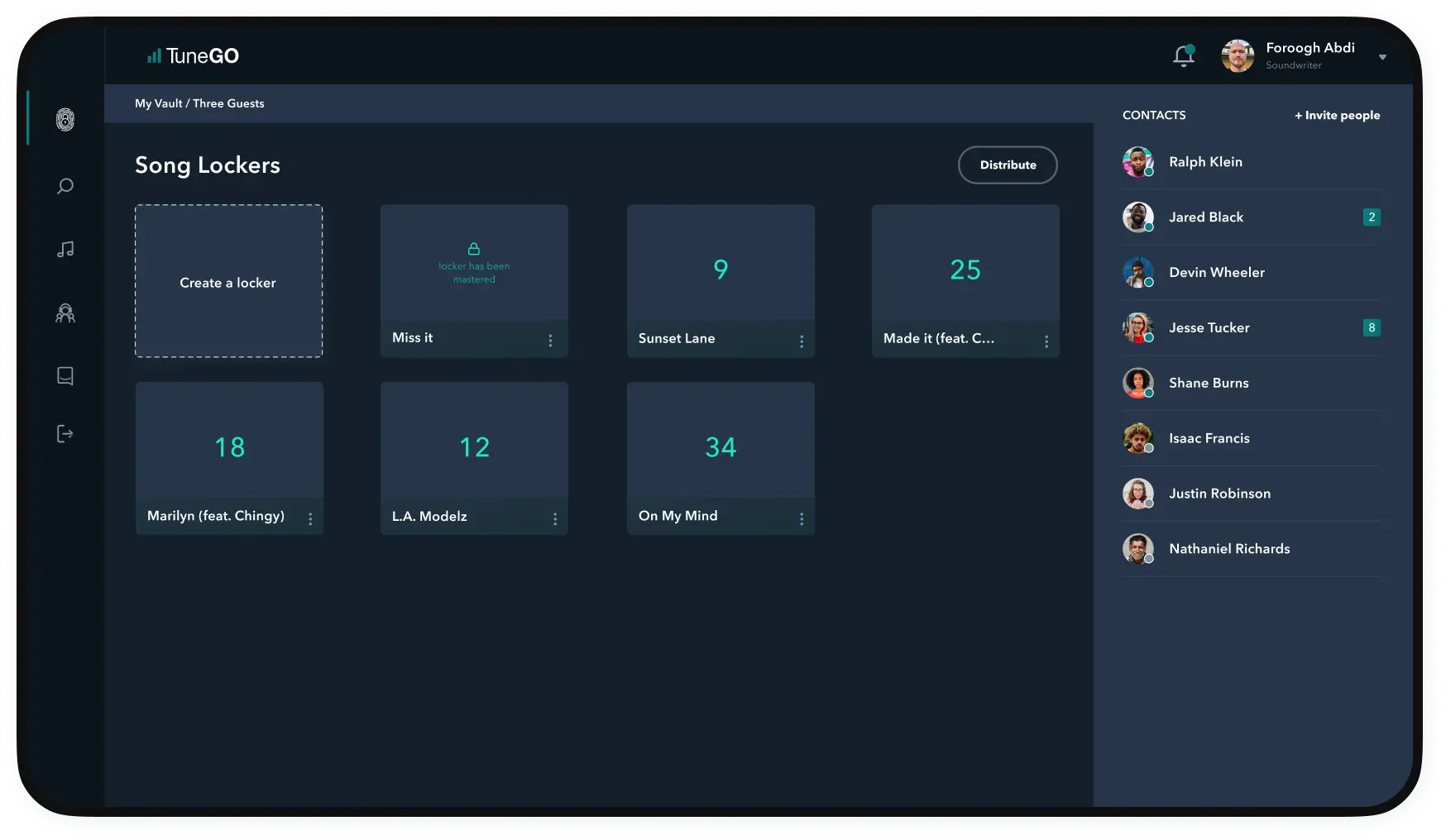Viewport: 1446px width, 840px height.
Task: Toggle Jared Black's online status indicator
Action: pyautogui.click(x=1148, y=227)
